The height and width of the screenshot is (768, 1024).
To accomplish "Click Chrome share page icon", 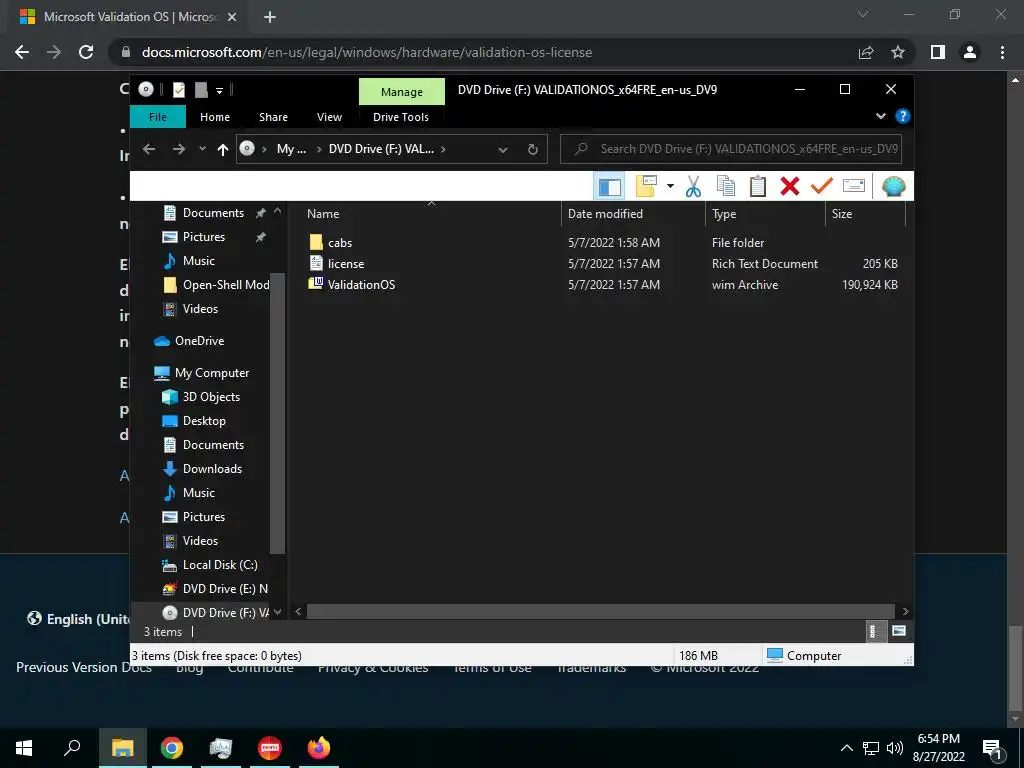I will coord(866,52).
